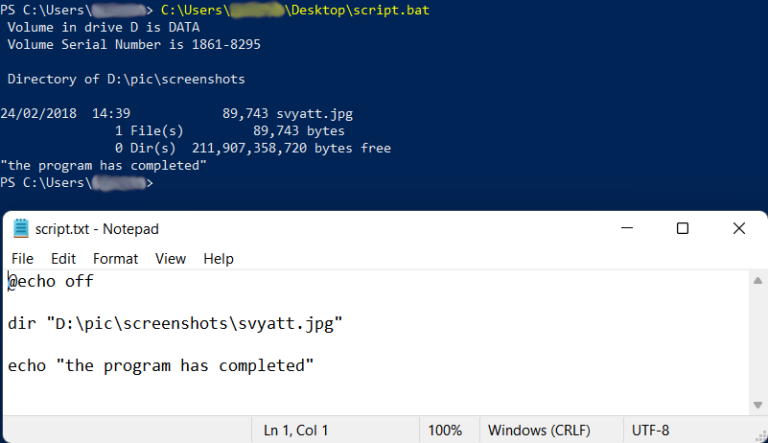Screen dimensions: 768x443
Task: Open the Help menu
Action: [218, 258]
